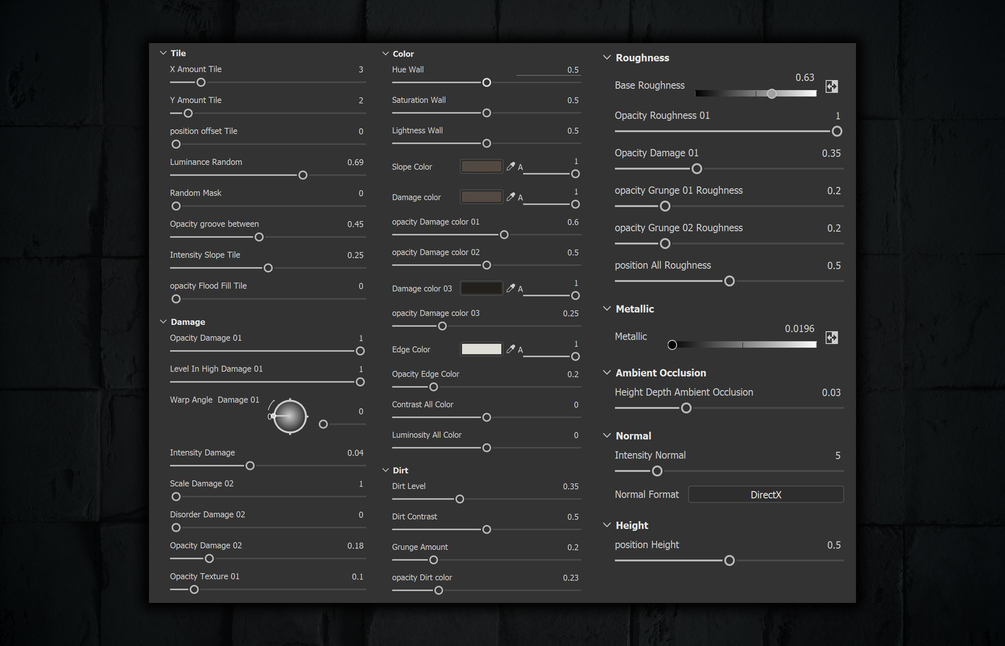Click the Grunge Amount slider handle
Screen dimensions: 1005x646
point(433,560)
